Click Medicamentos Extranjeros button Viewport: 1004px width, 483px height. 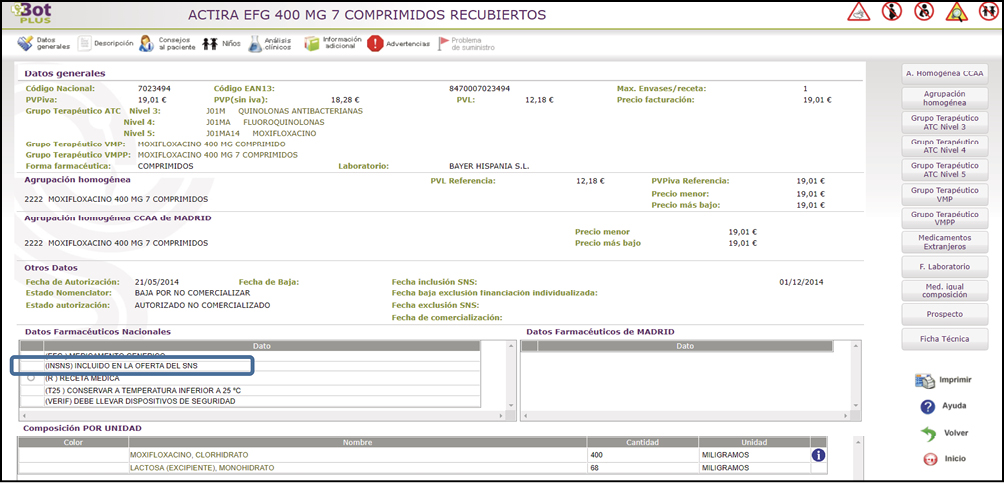pos(944,242)
